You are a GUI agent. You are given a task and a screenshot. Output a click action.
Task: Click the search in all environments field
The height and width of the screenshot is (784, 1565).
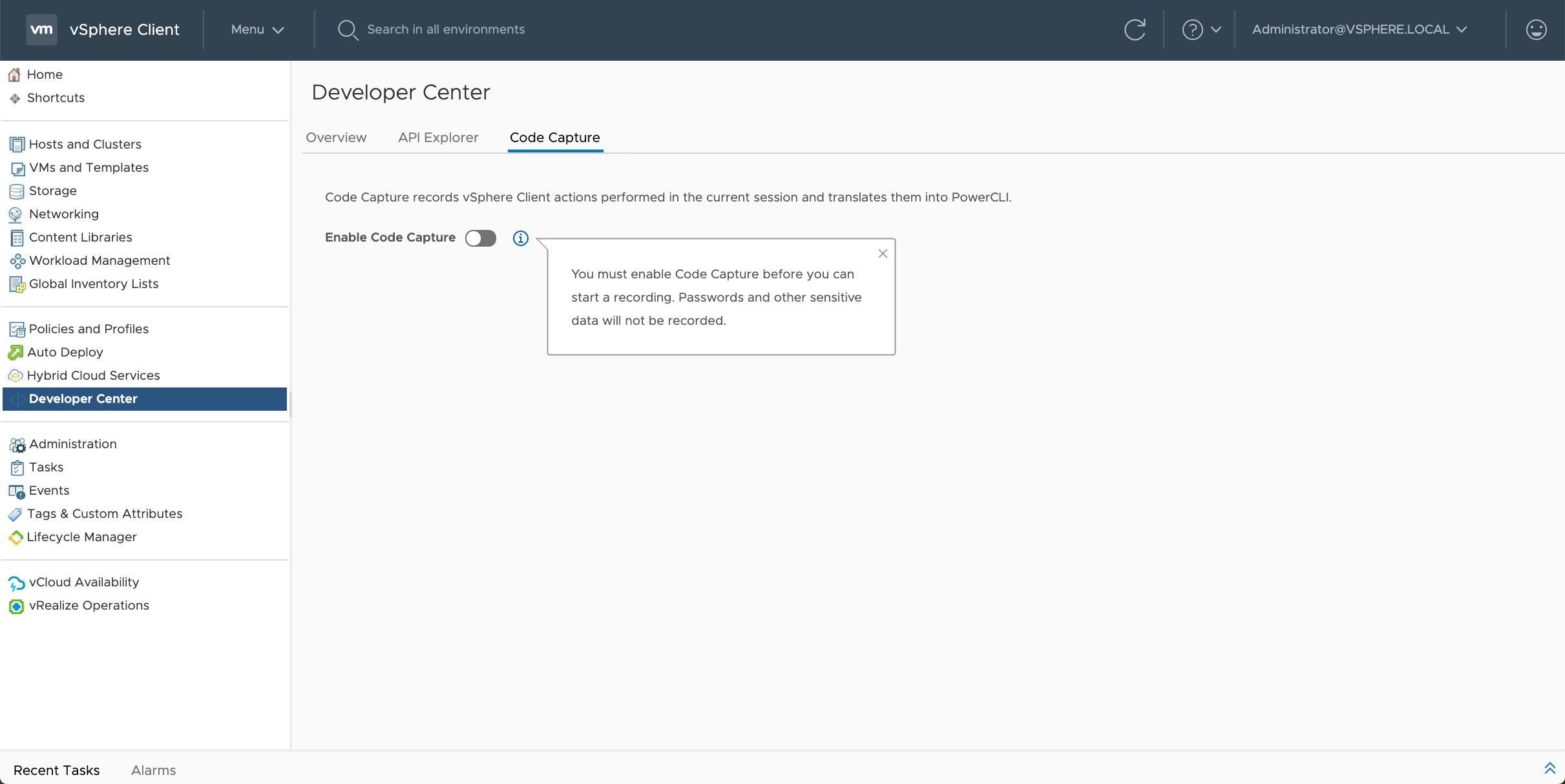click(x=446, y=30)
